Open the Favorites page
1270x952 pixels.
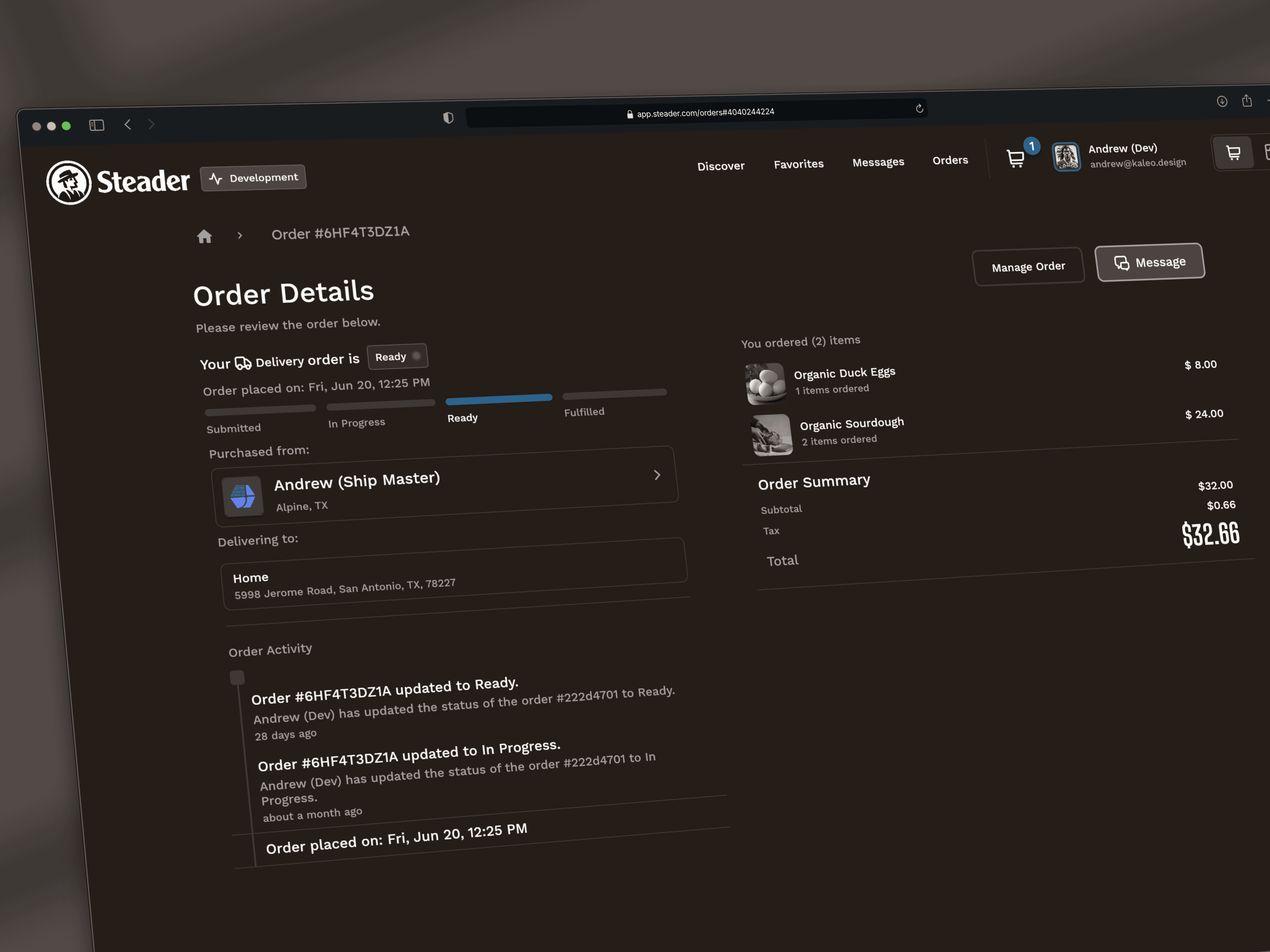[798, 165]
